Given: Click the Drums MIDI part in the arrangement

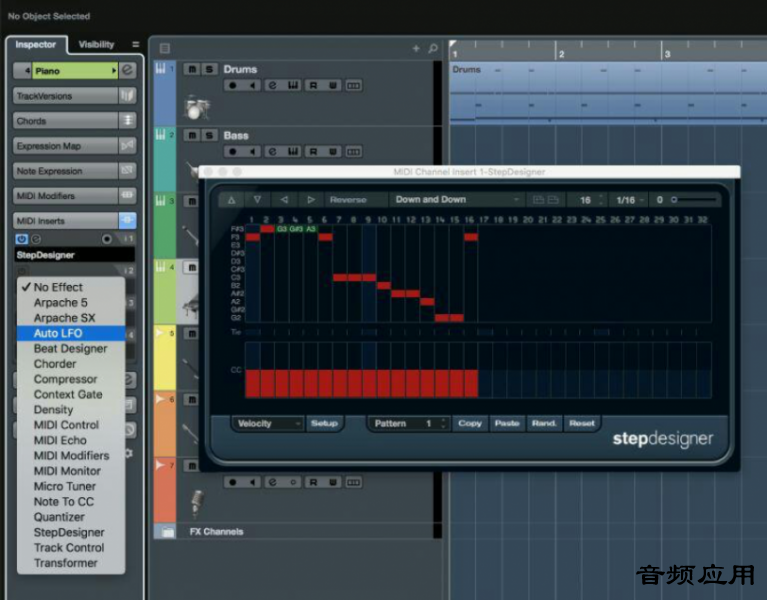Looking at the screenshot, I should [608, 91].
